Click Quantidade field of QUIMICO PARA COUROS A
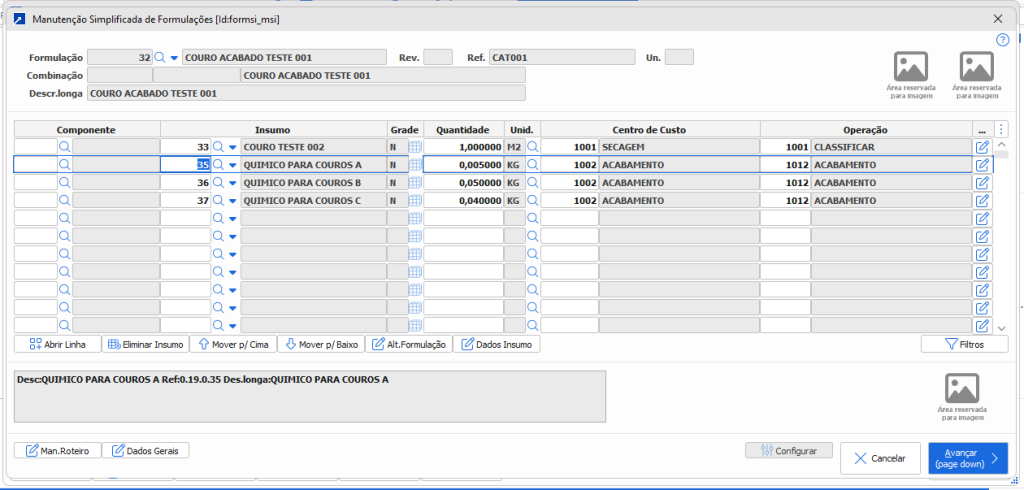 click(463, 165)
